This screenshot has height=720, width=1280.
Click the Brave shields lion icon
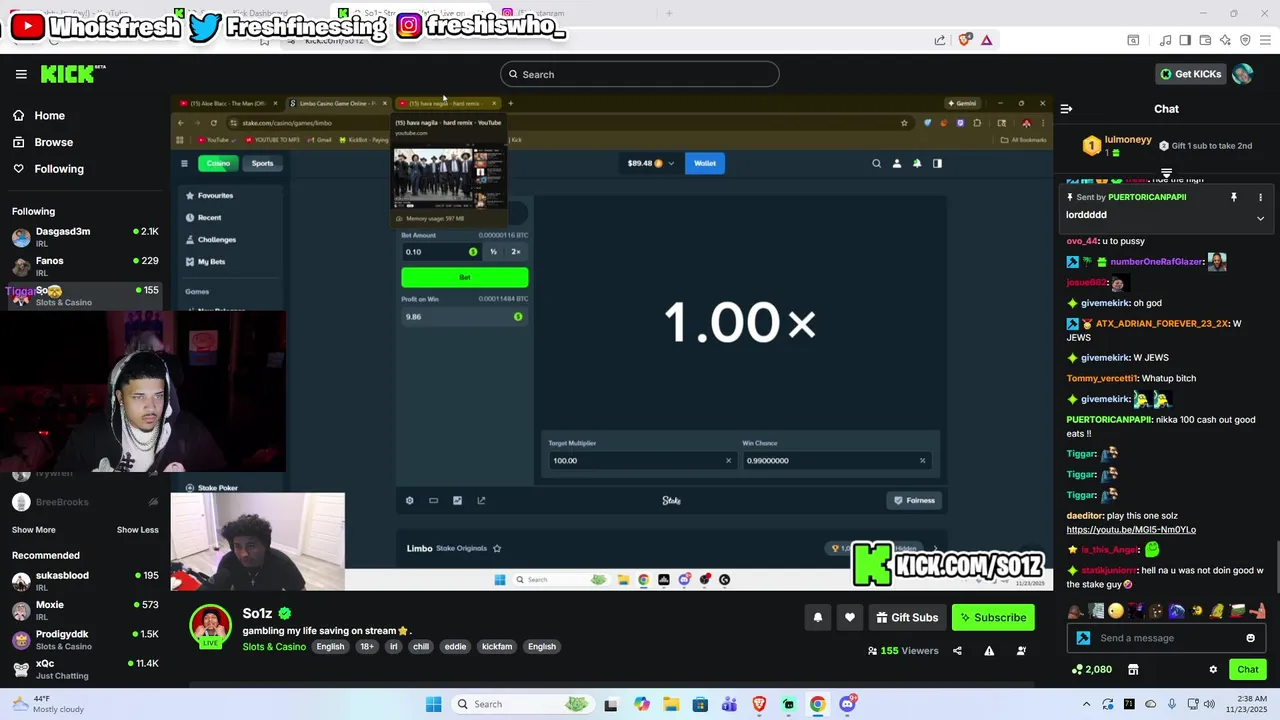(x=965, y=40)
